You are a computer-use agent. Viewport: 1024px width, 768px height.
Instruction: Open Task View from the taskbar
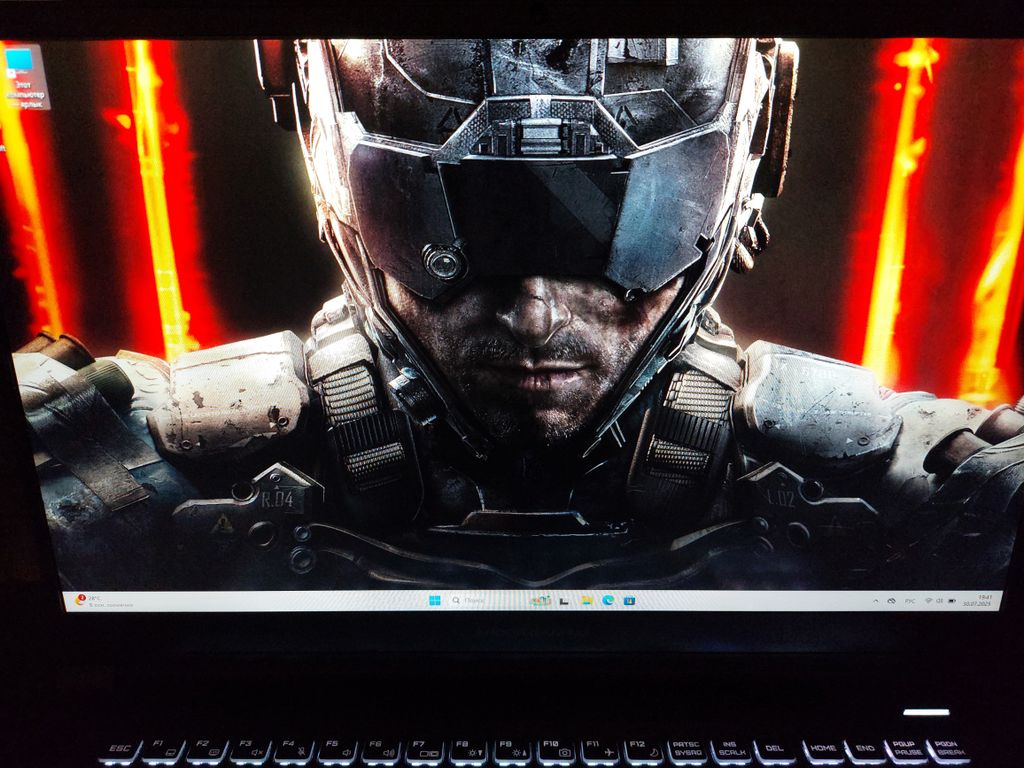tap(564, 601)
